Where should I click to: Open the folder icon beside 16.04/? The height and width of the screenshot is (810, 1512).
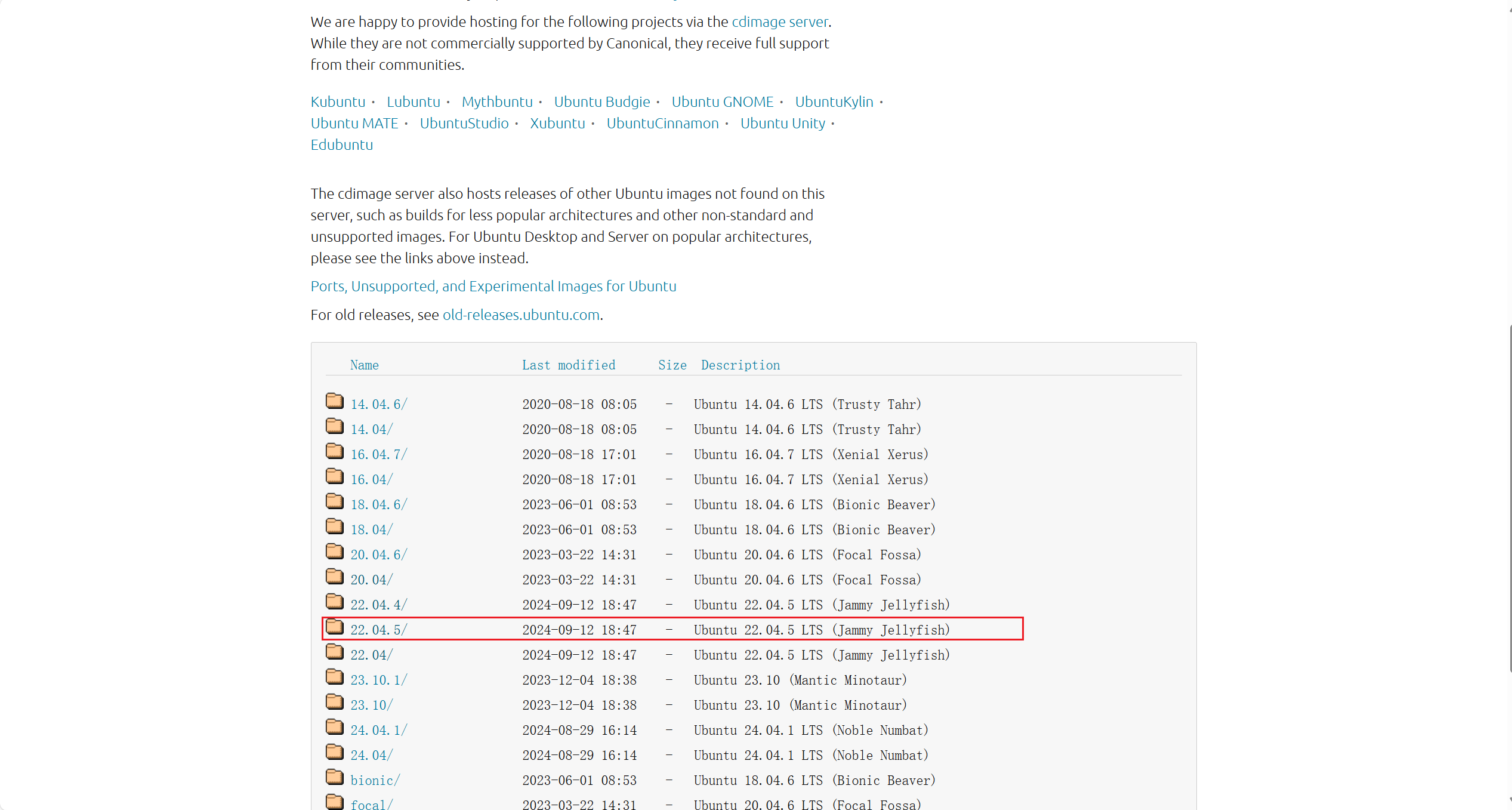click(335, 476)
